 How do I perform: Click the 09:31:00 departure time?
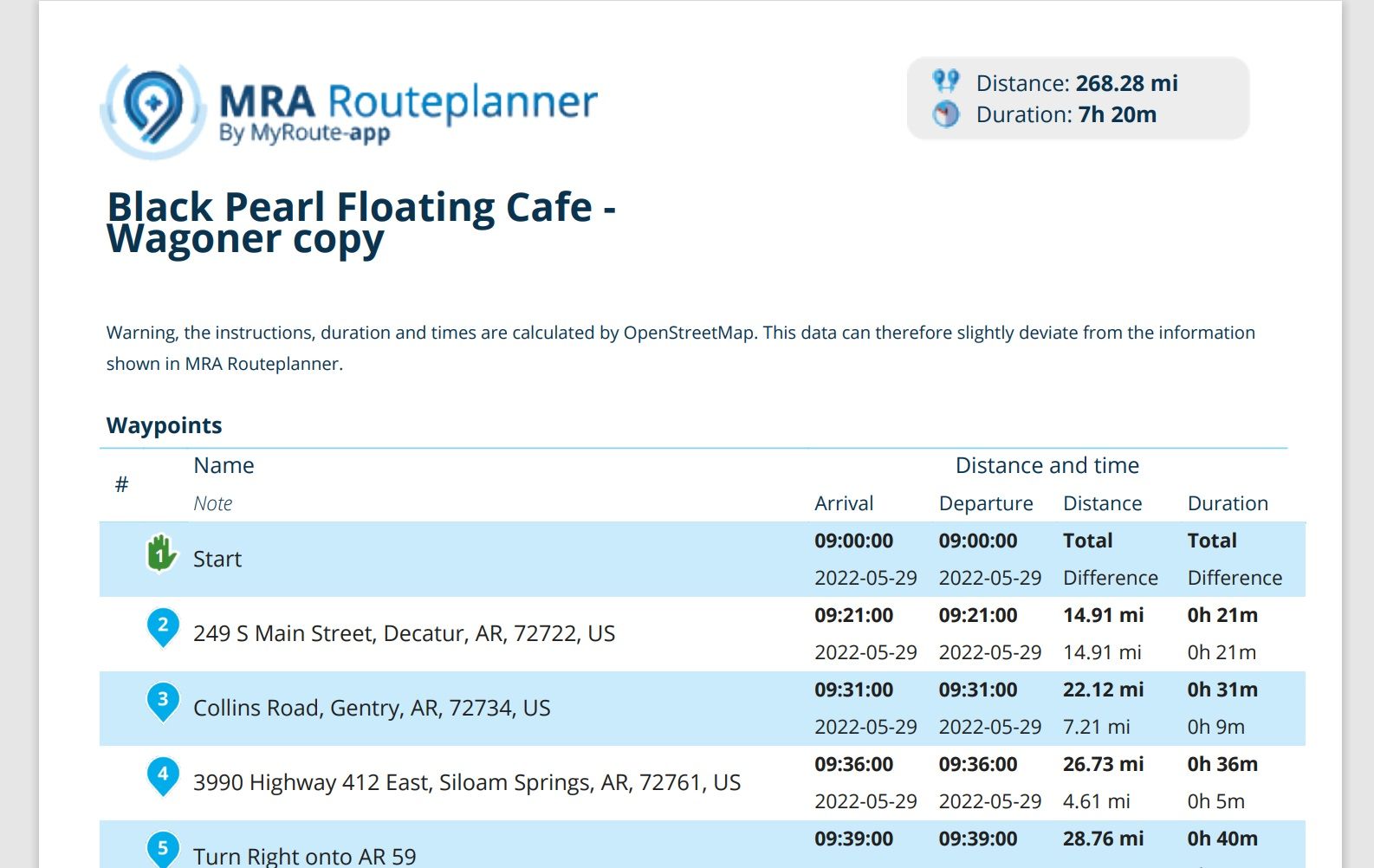tap(978, 690)
